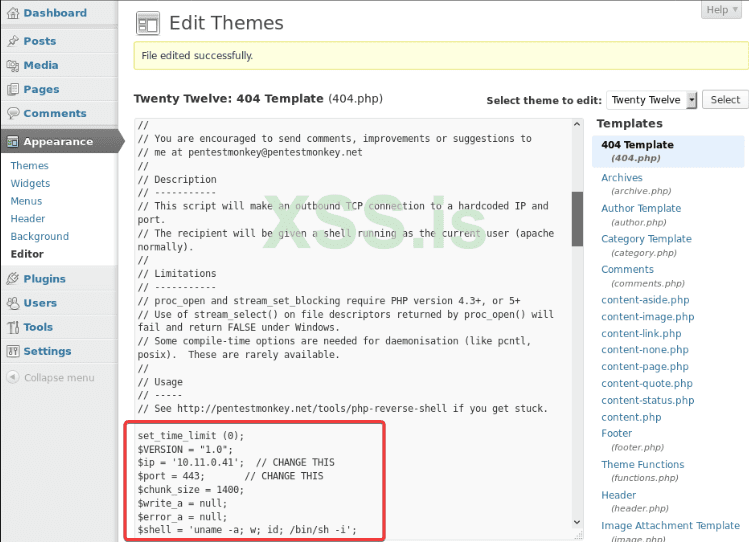Open the Settings menu label

click(x=47, y=351)
